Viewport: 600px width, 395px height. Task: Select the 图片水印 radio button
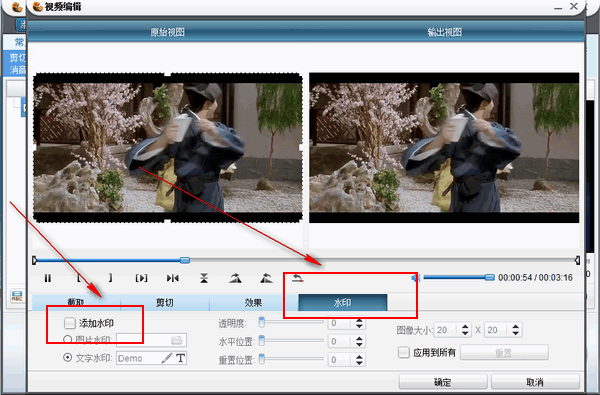click(67, 340)
